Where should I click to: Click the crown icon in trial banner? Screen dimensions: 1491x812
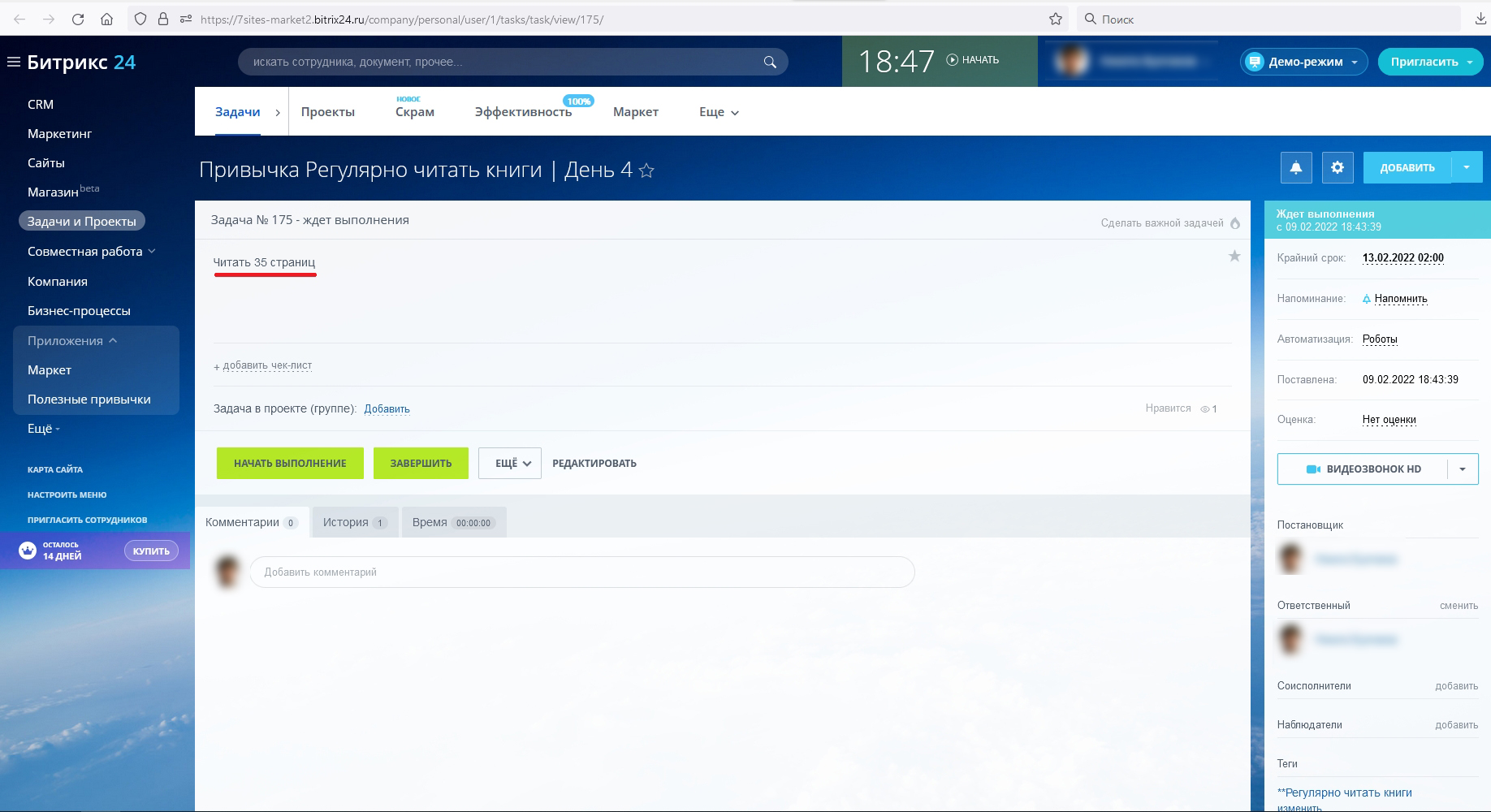pyautogui.click(x=28, y=551)
